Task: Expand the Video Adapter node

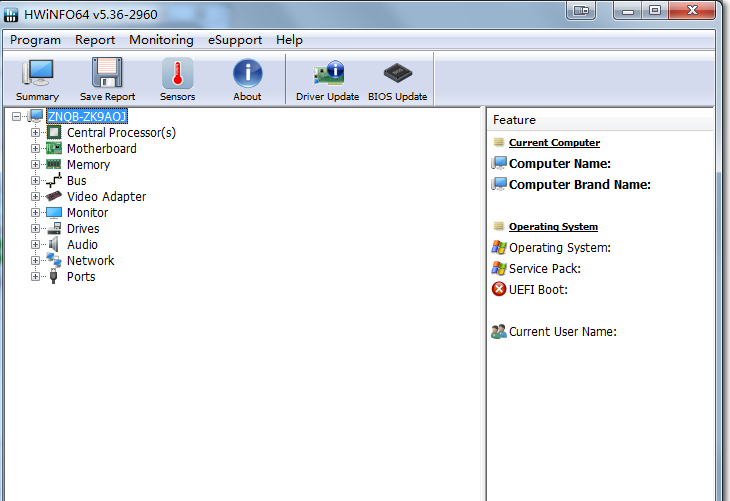Action: 35,196
